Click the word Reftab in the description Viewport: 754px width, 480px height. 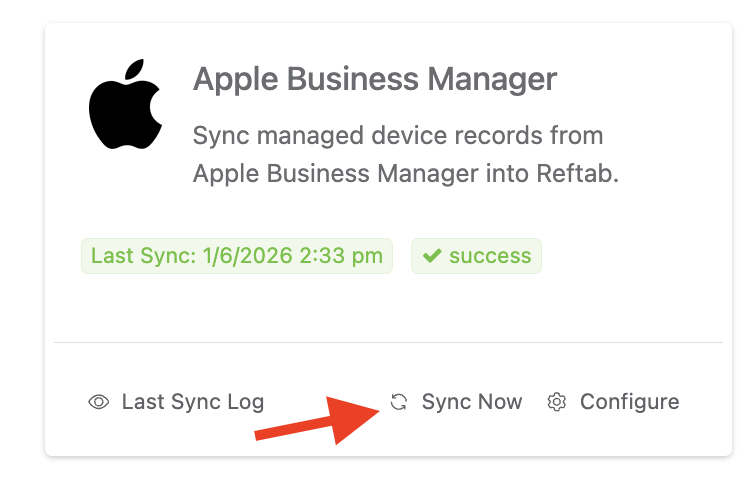(x=578, y=173)
